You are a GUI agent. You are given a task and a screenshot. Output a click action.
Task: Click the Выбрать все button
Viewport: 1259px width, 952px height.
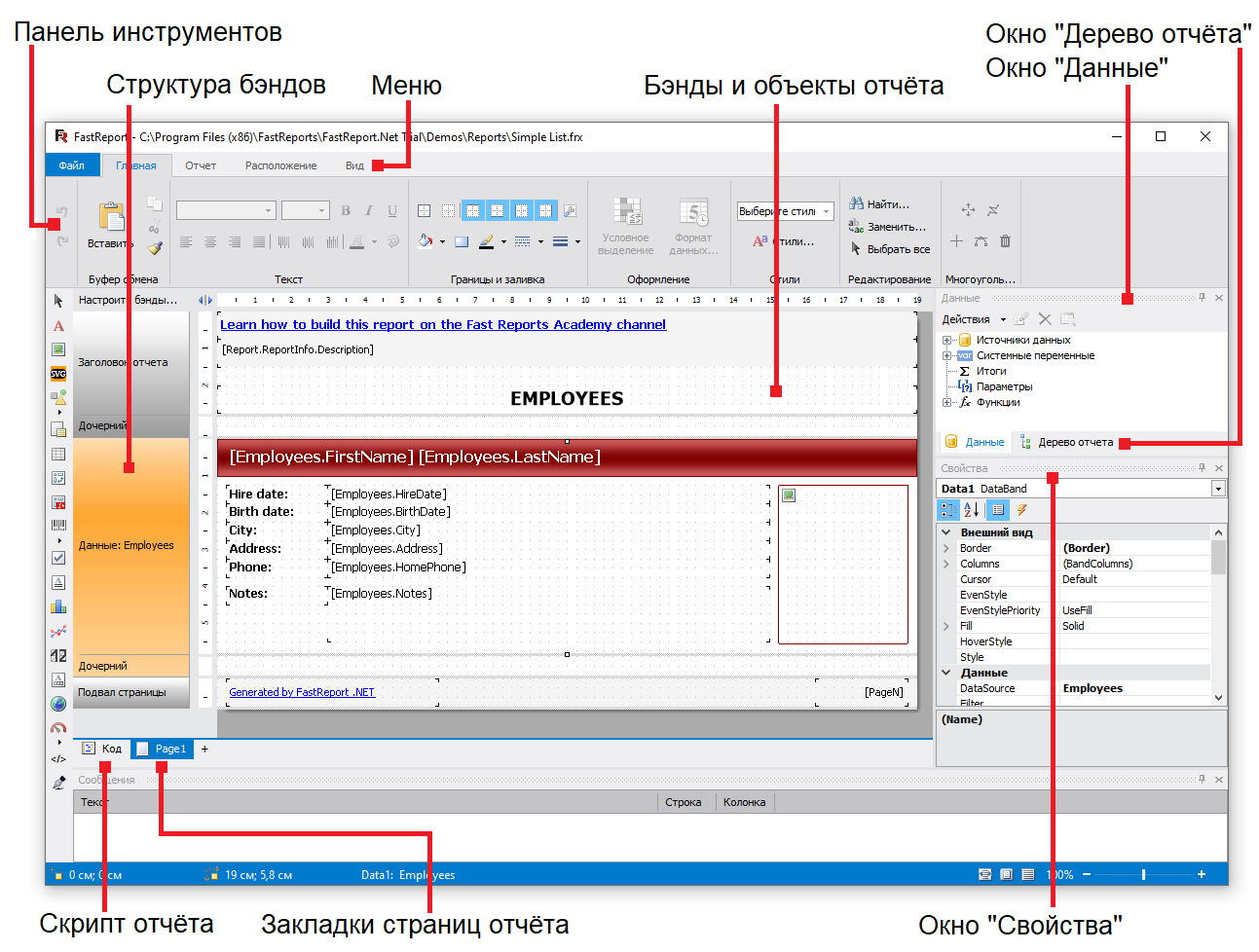(x=890, y=249)
